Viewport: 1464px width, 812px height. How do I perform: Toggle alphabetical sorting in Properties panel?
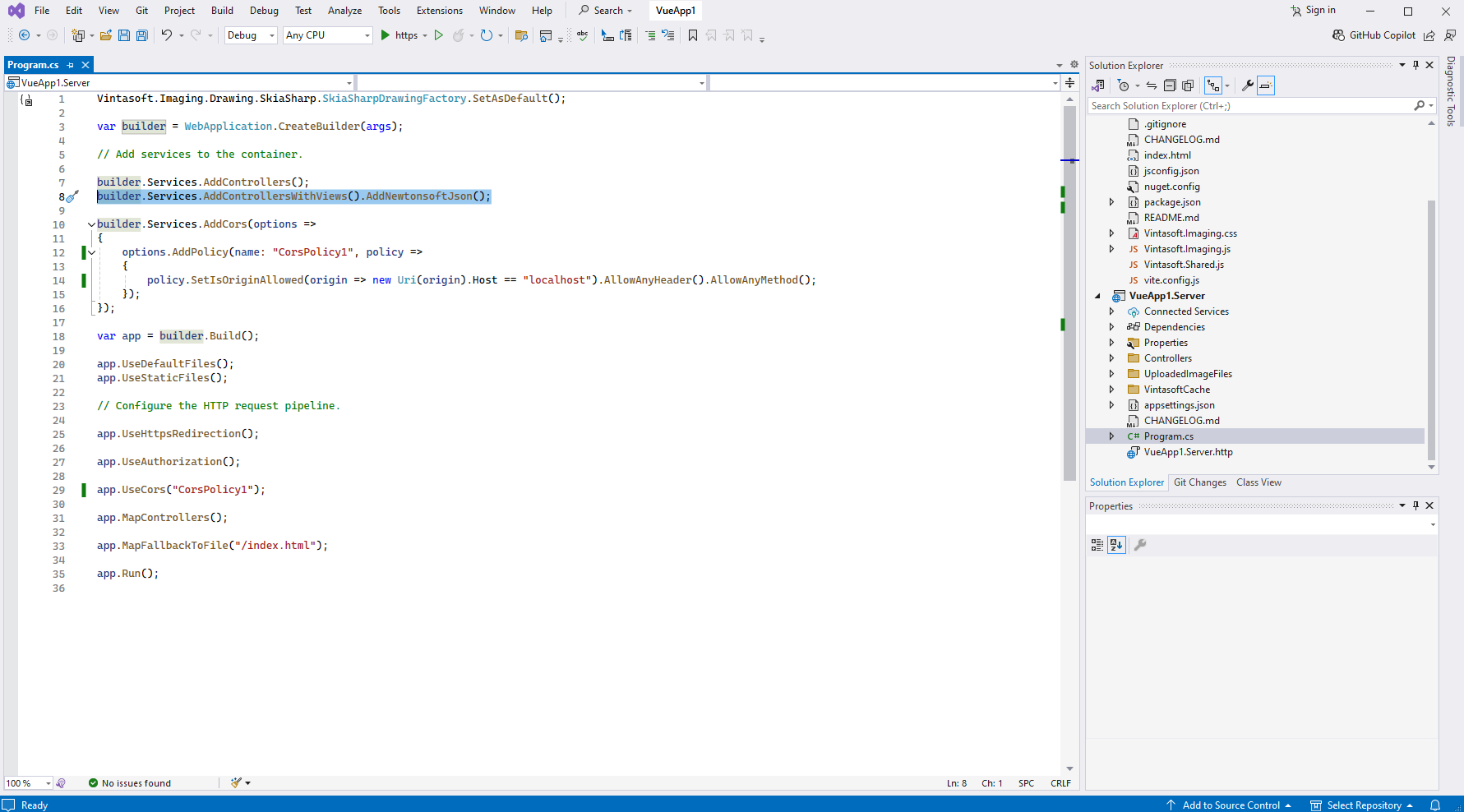coord(1116,545)
